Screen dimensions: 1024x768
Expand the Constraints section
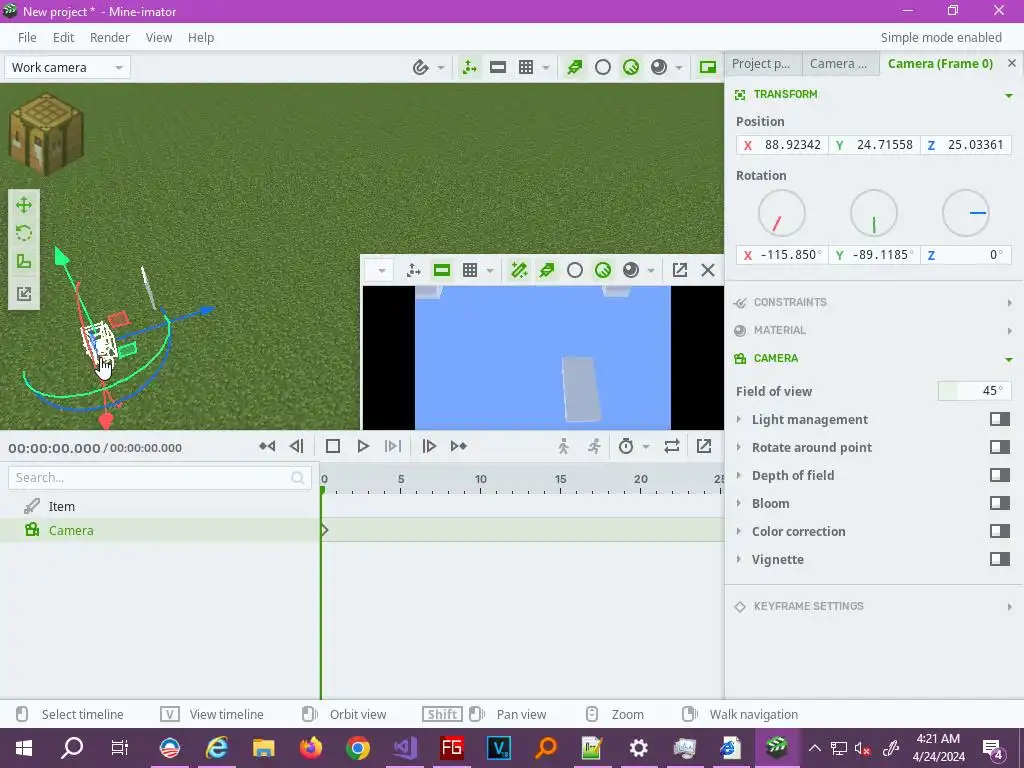tap(1009, 303)
